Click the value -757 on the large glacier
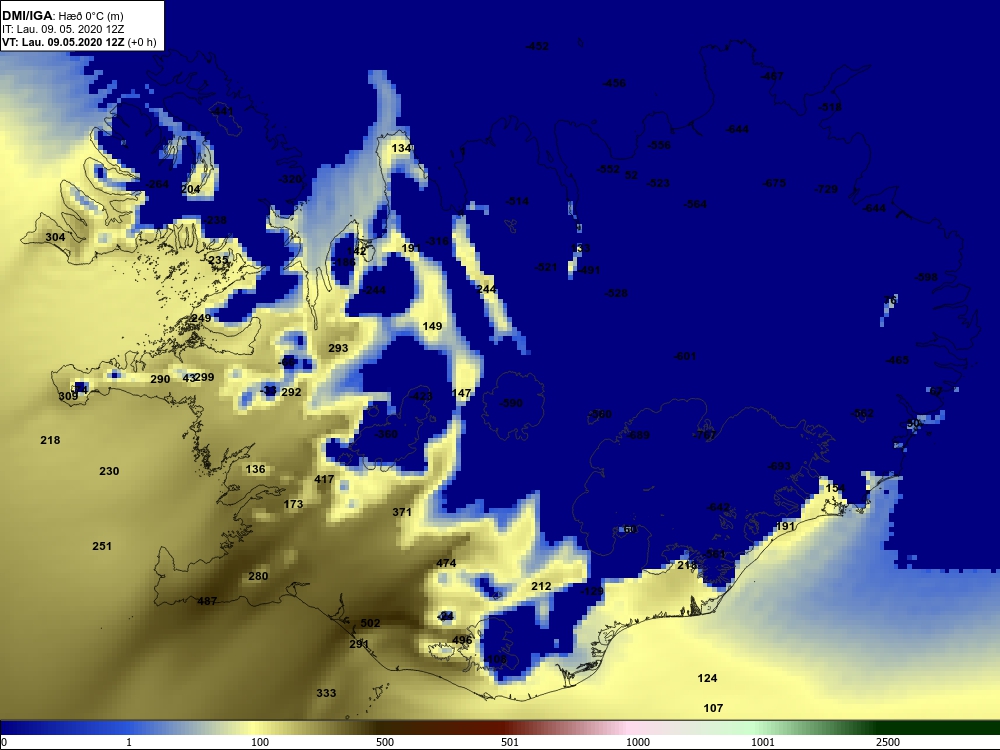Image resolution: width=1000 pixels, height=750 pixels. [x=704, y=435]
